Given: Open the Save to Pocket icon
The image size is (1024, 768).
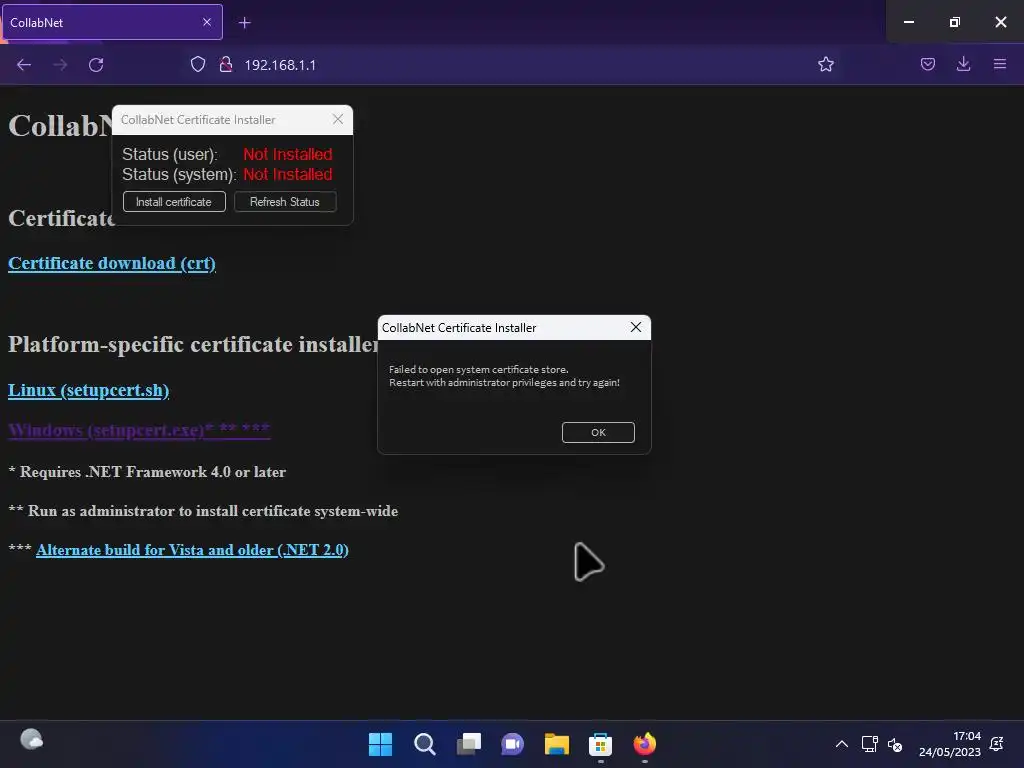Looking at the screenshot, I should tap(927, 64).
